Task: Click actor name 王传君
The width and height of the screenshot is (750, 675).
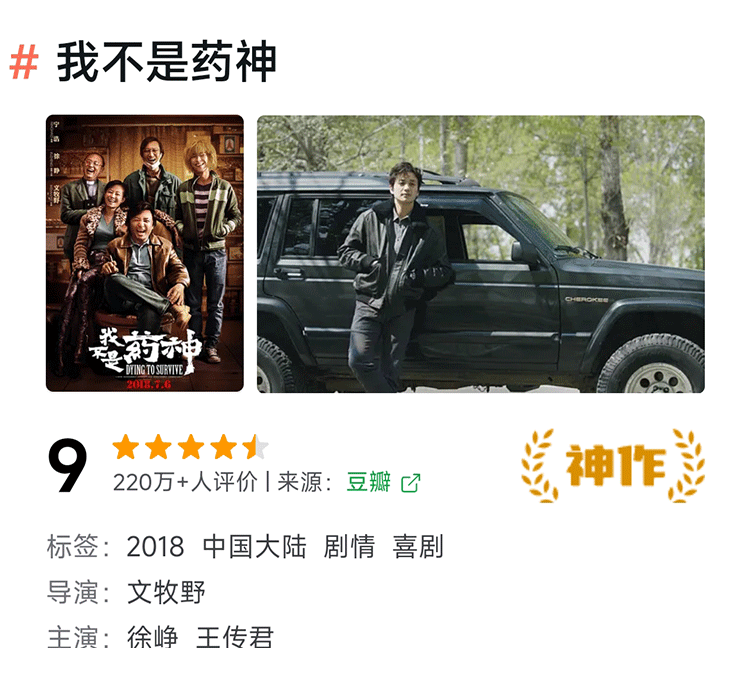Action: click(235, 637)
